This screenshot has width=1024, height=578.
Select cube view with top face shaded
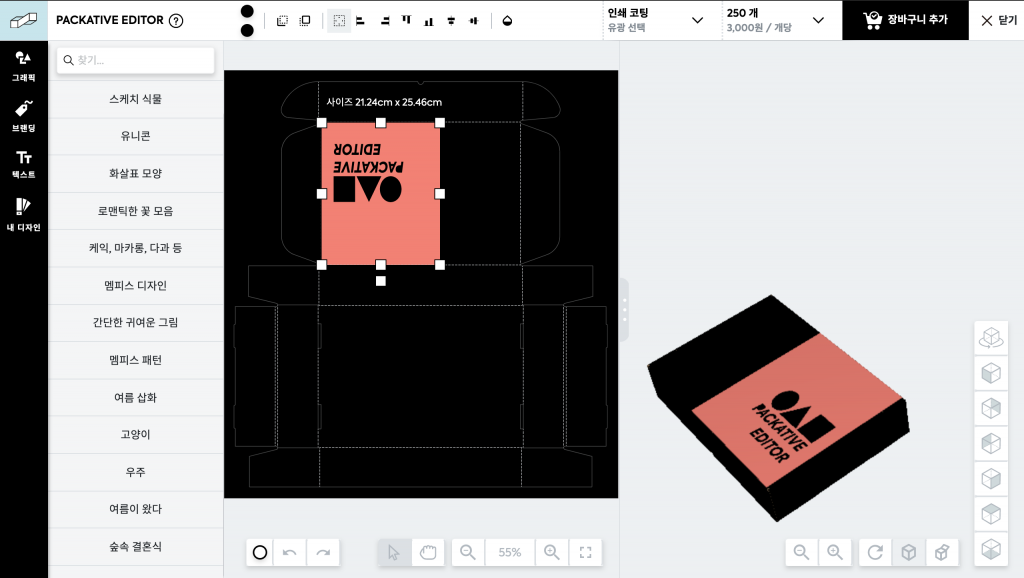[x=991, y=514]
